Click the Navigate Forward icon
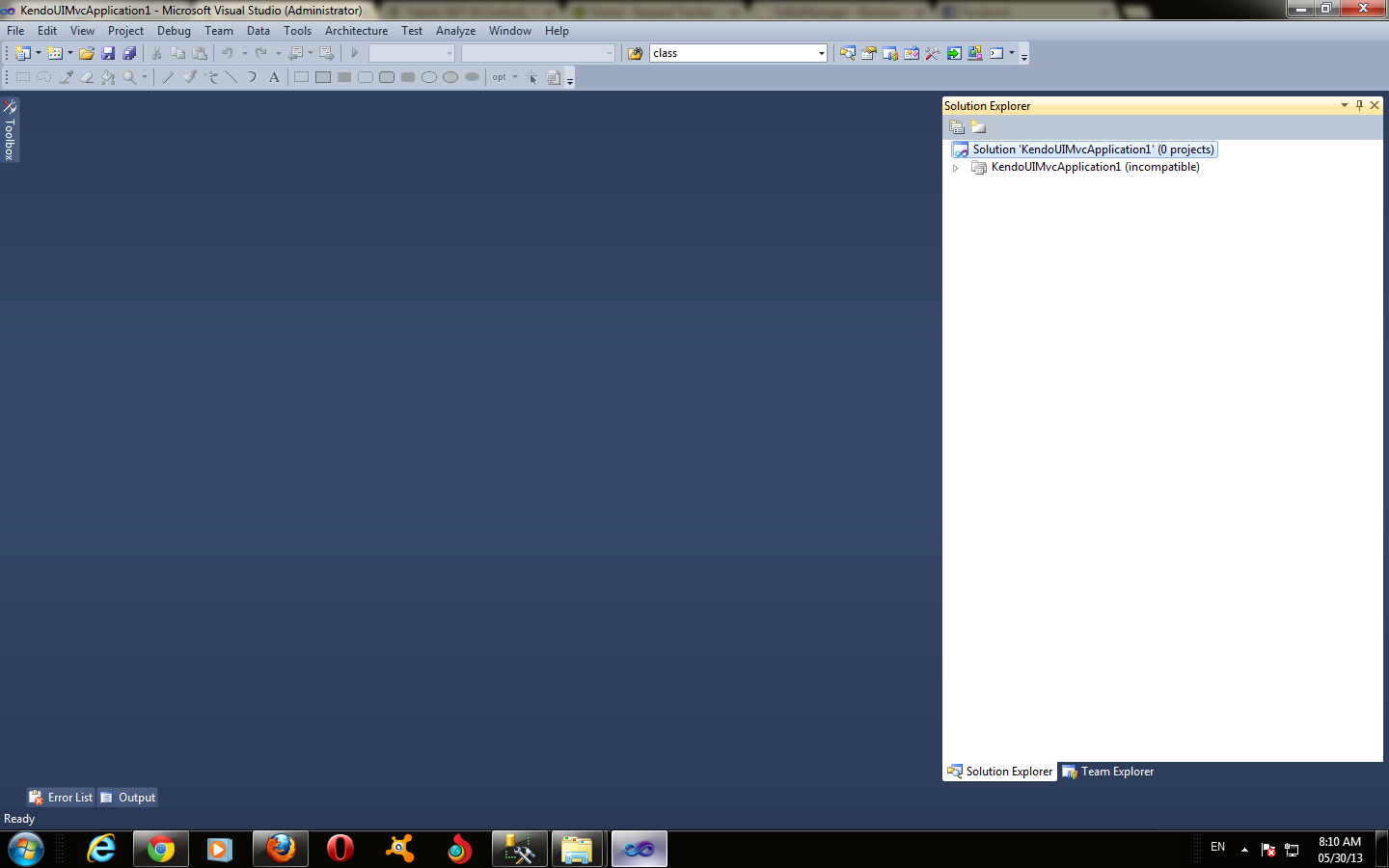 (x=327, y=53)
